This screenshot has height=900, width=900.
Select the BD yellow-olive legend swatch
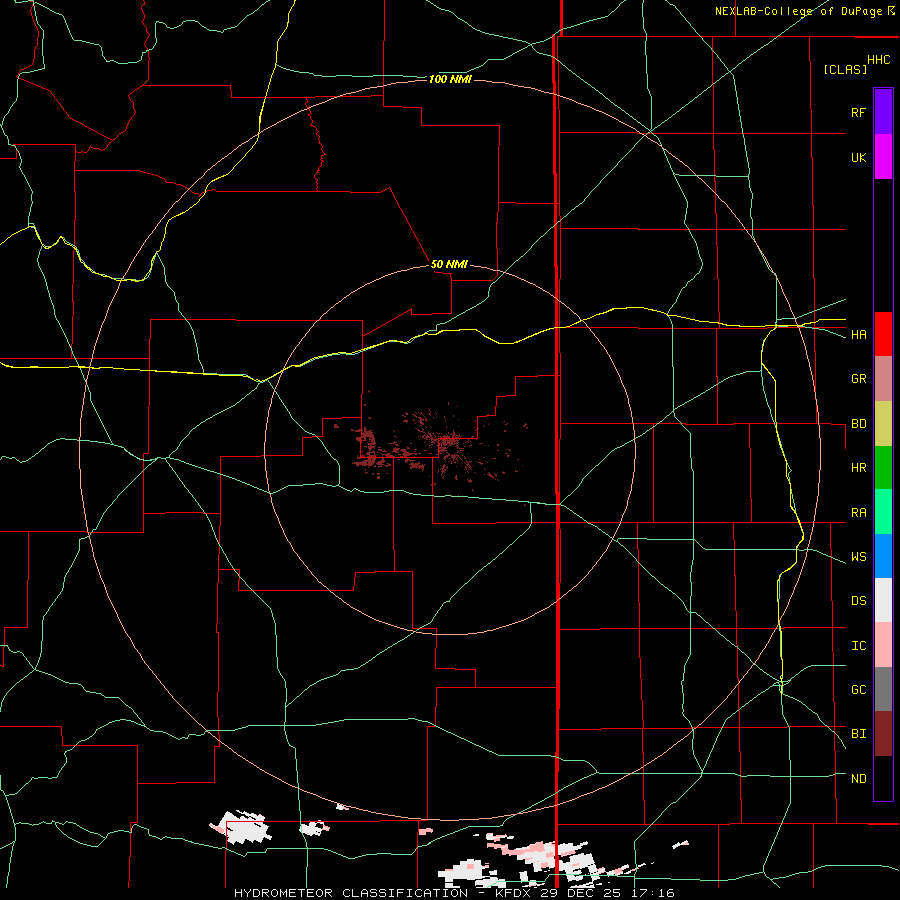pyautogui.click(x=883, y=424)
